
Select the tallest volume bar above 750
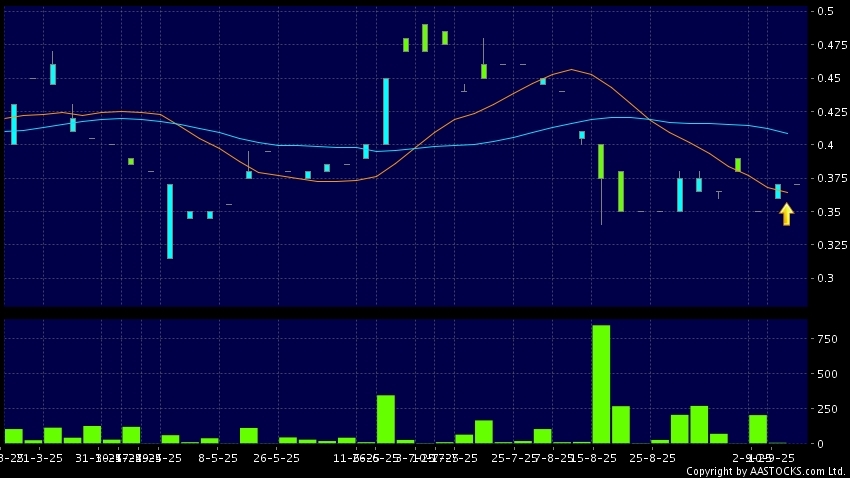tap(601, 384)
